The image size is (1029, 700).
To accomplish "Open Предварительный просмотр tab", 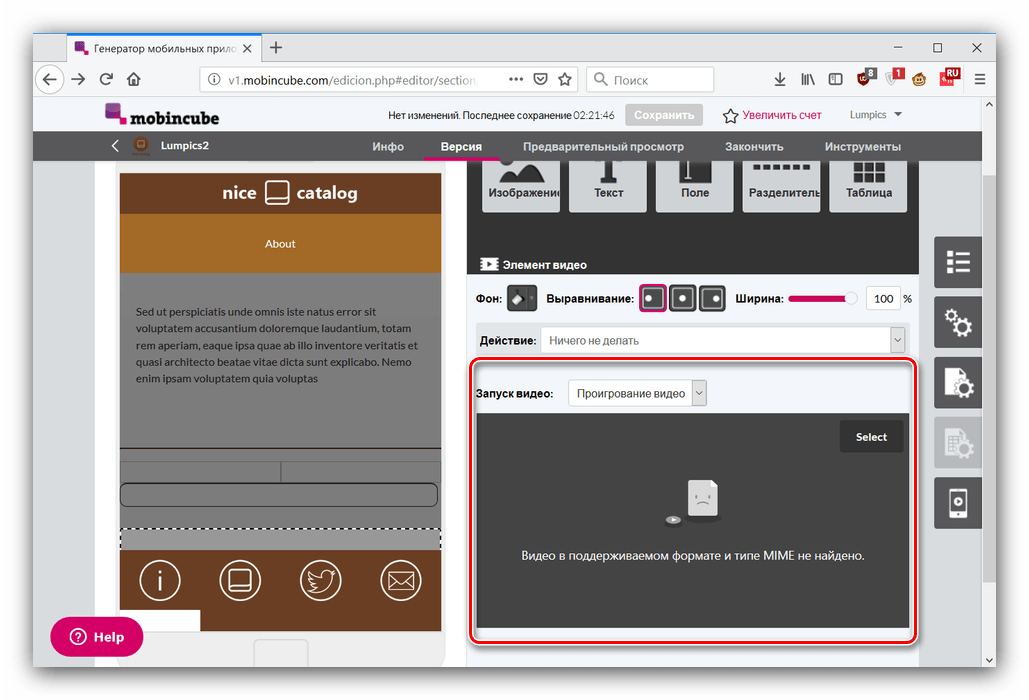I will [603, 146].
